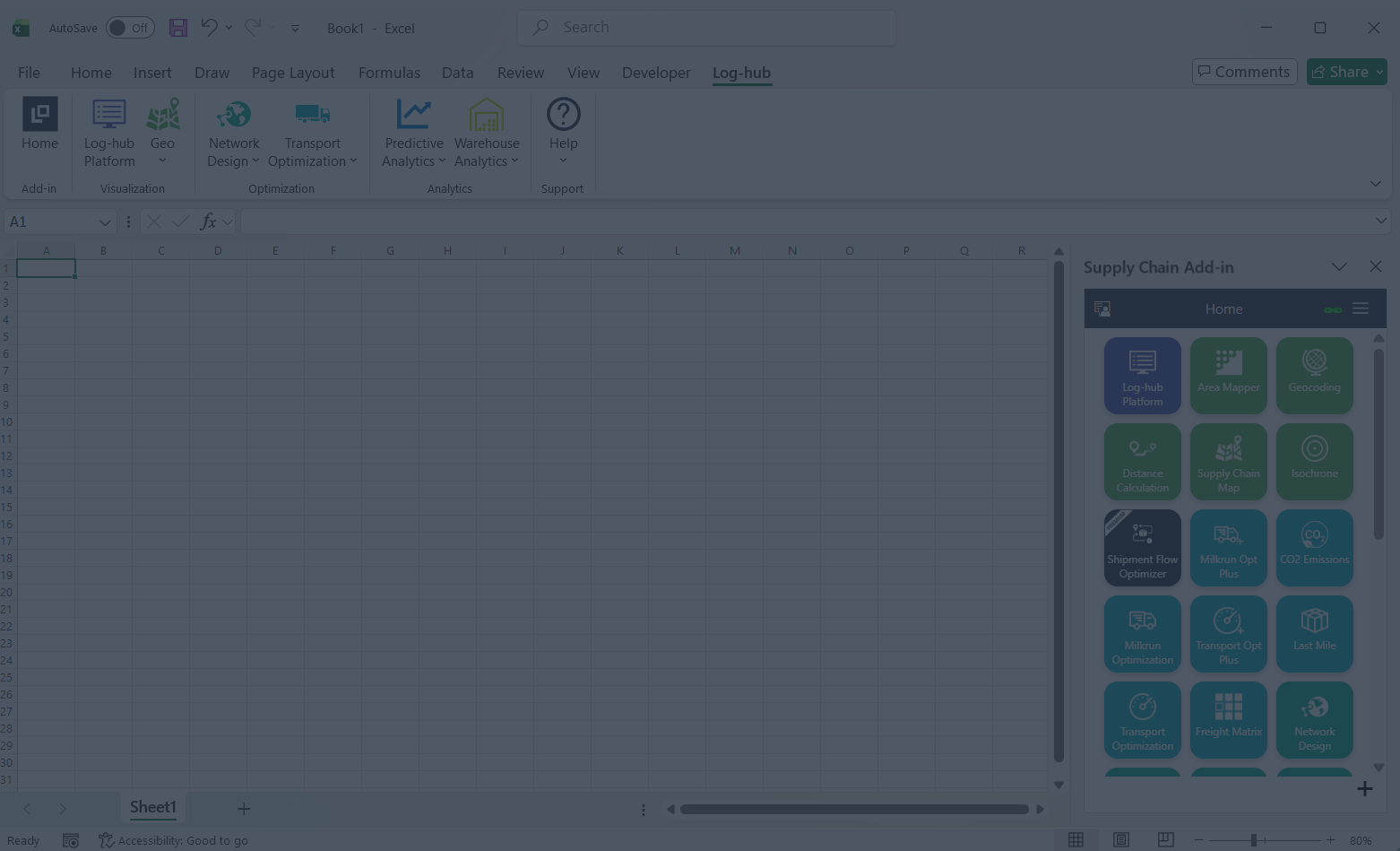Image resolution: width=1400 pixels, height=851 pixels.
Task: Click the Log-hub Home add-in icon in ribbon
Action: pos(39,125)
